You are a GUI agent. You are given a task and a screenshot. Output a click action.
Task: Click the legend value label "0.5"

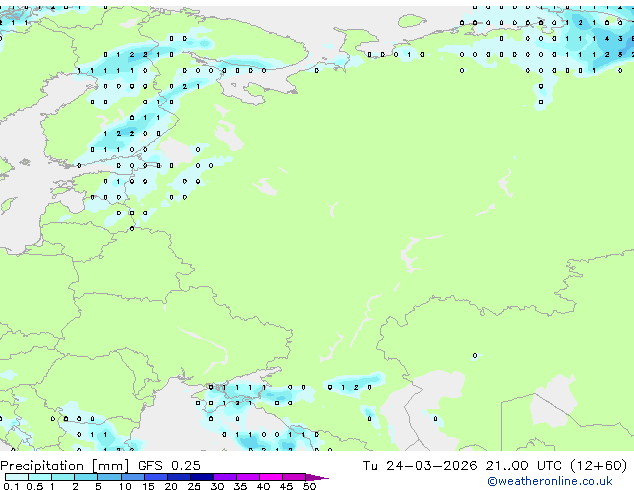(35, 486)
